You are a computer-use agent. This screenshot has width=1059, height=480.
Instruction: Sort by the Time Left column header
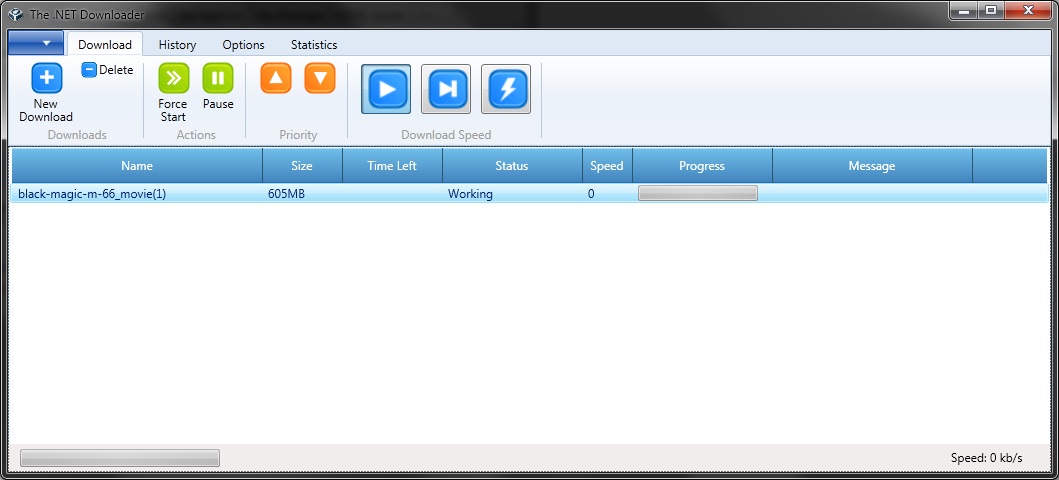(x=392, y=165)
